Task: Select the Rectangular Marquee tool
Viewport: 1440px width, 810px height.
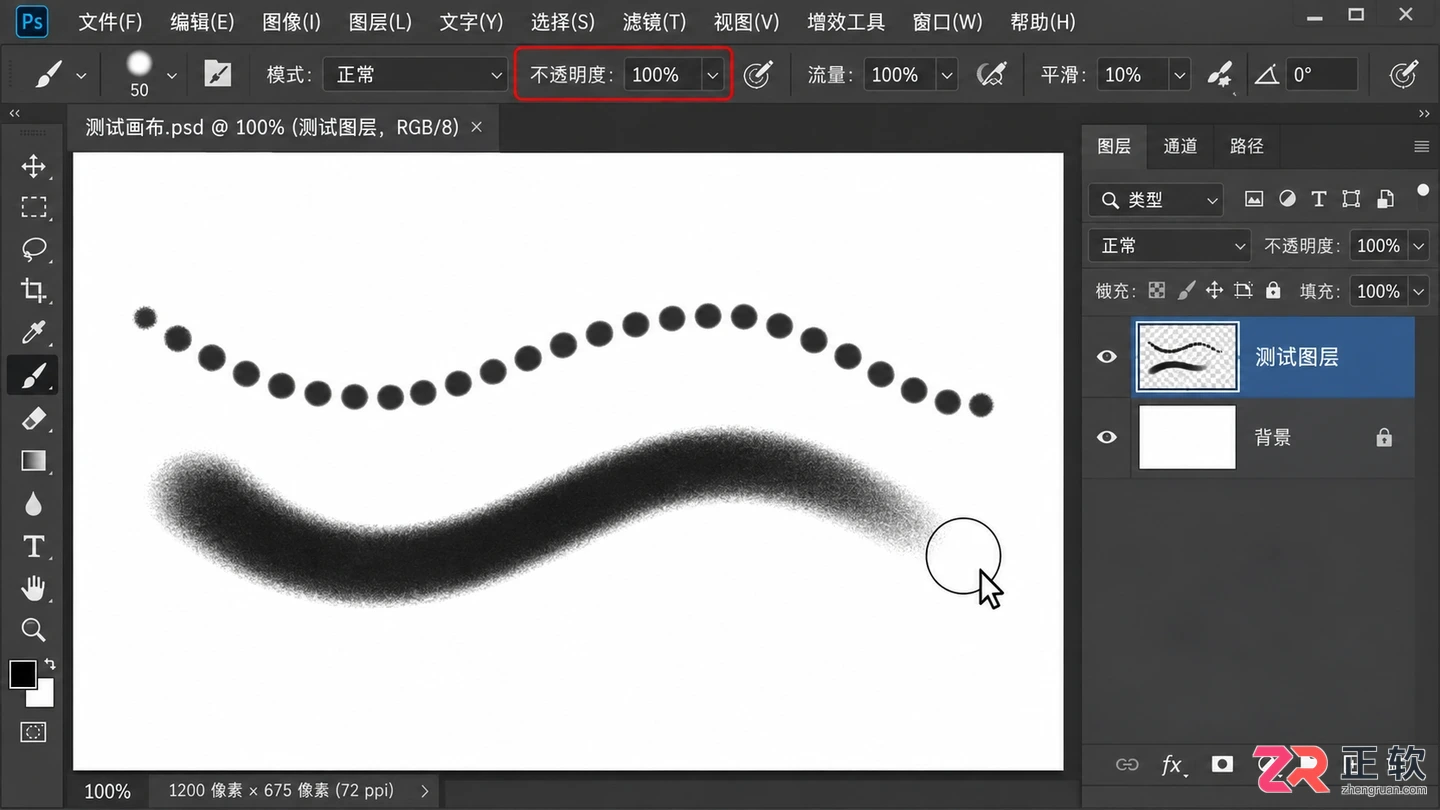Action: click(34, 207)
